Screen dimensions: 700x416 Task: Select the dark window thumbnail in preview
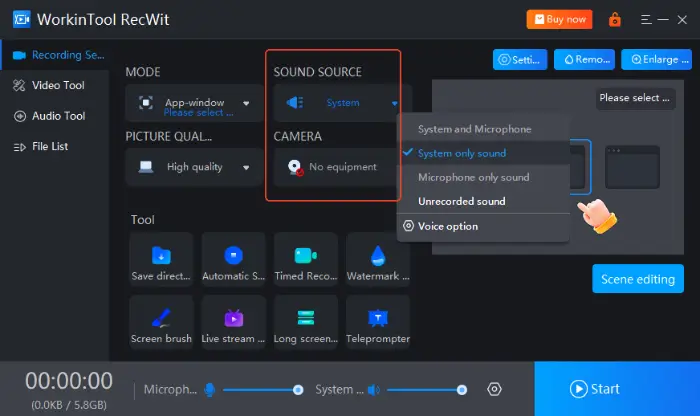(x=632, y=167)
